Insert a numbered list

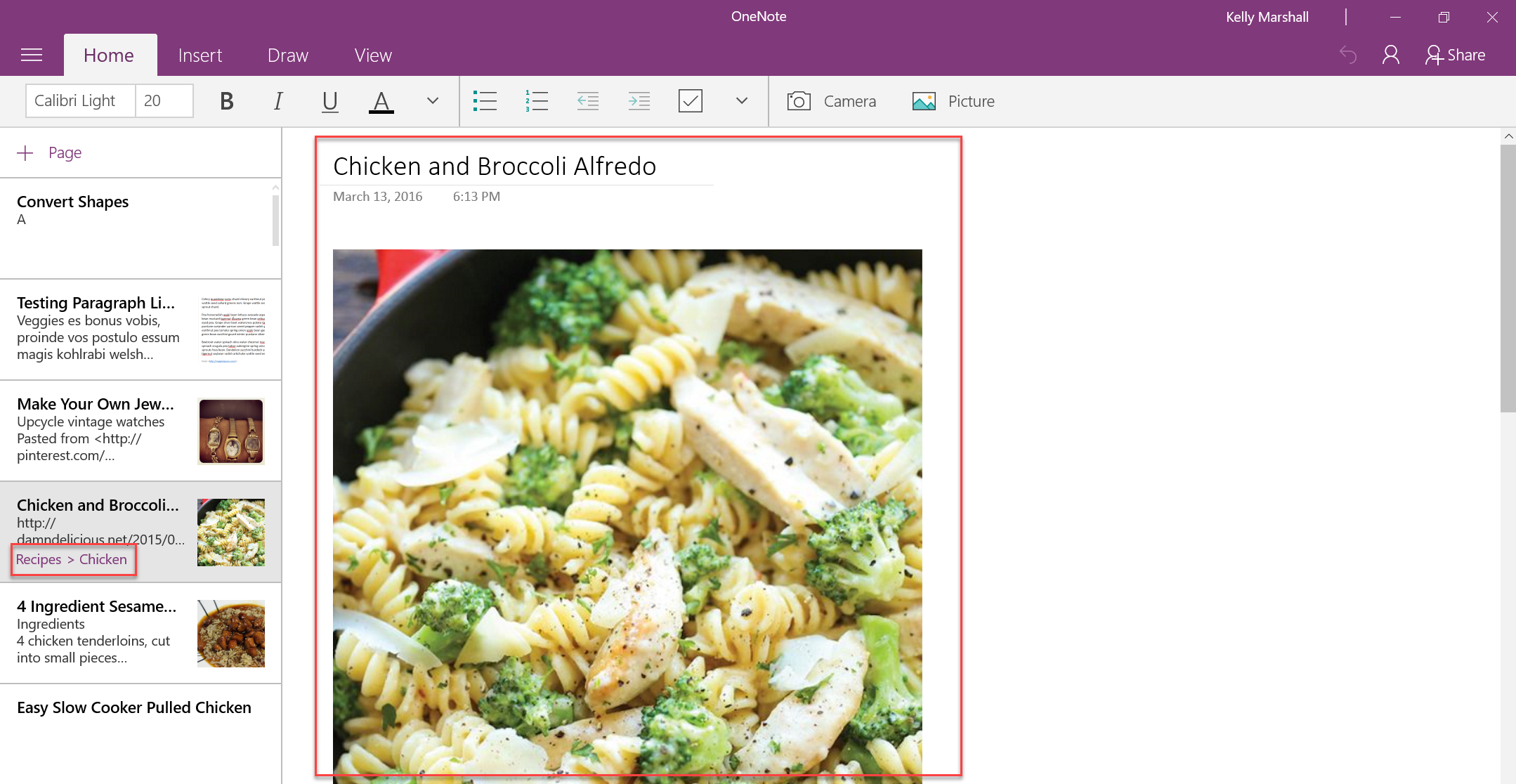(536, 100)
